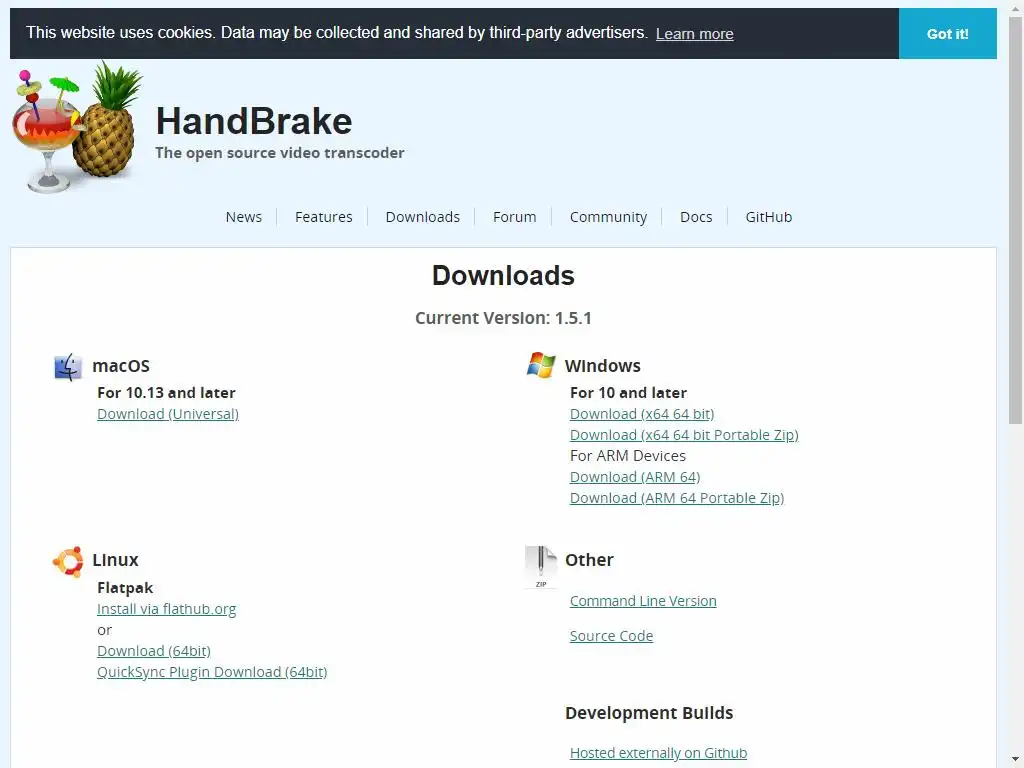Download the macOS Universal build

(168, 414)
